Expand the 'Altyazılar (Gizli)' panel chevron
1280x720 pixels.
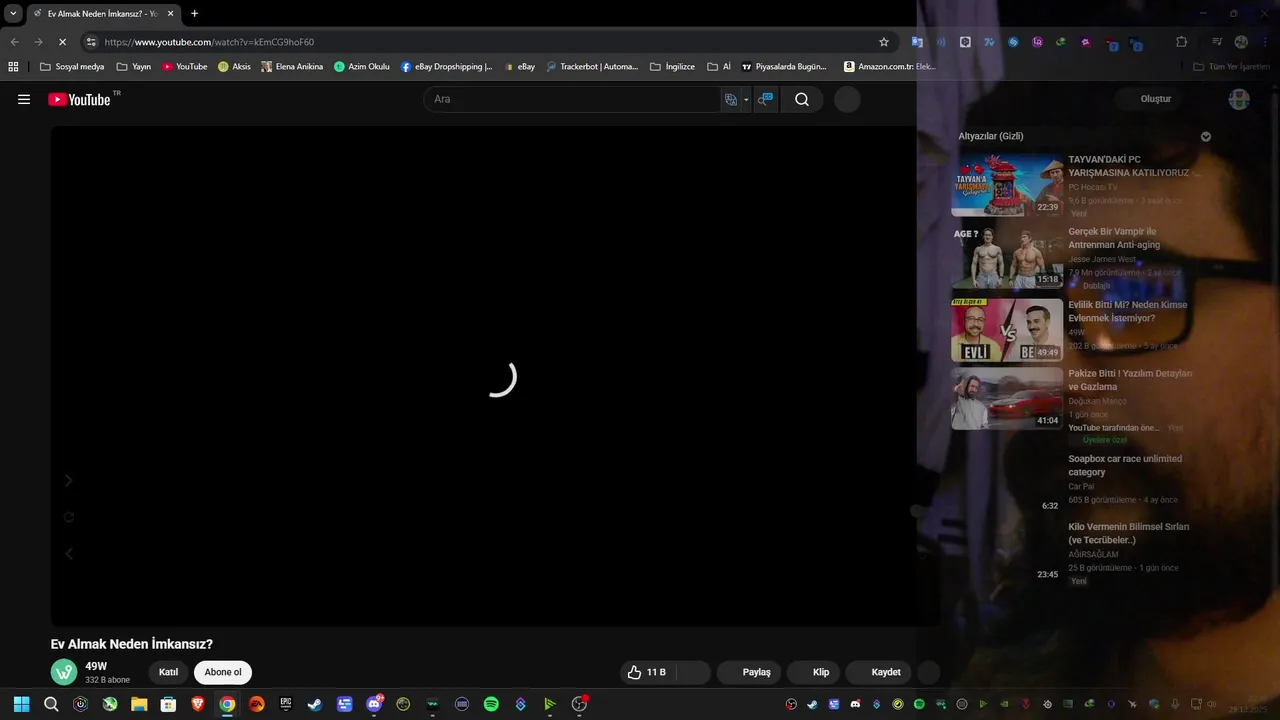click(1206, 136)
